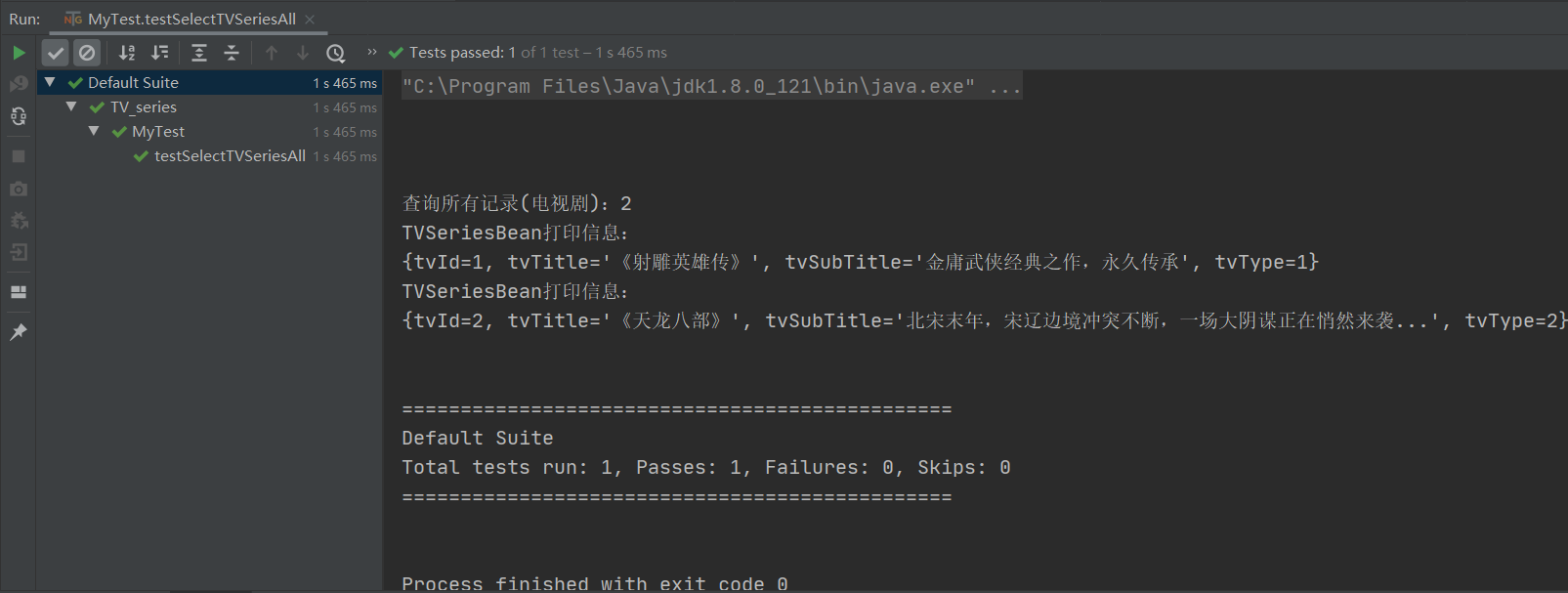Toggle the Show Passed tests checkmark button
Viewport: 1568px width, 593px height.
(56, 53)
